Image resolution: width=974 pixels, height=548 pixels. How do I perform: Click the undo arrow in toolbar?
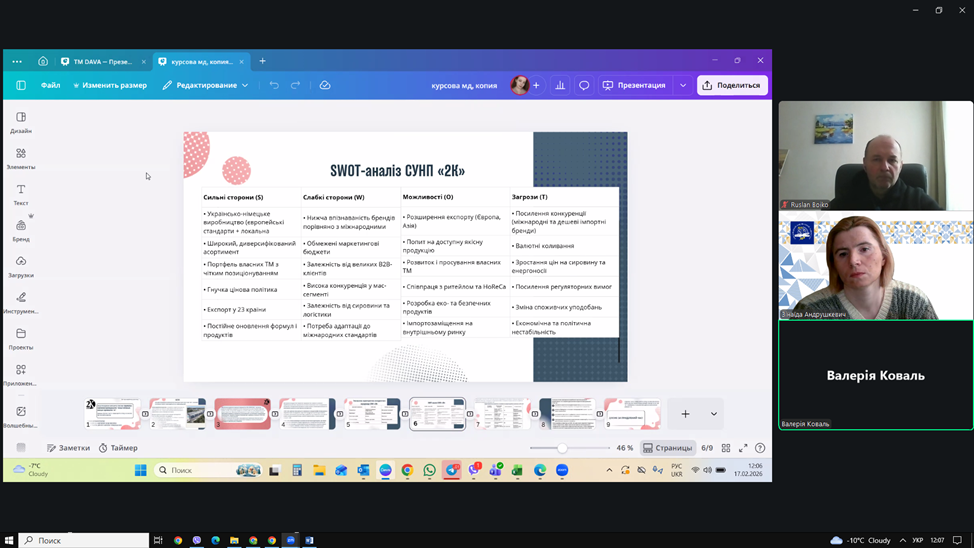point(274,85)
